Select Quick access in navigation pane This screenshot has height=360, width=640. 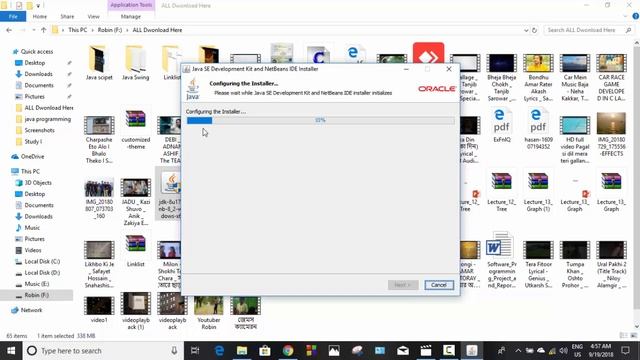pos(37,51)
